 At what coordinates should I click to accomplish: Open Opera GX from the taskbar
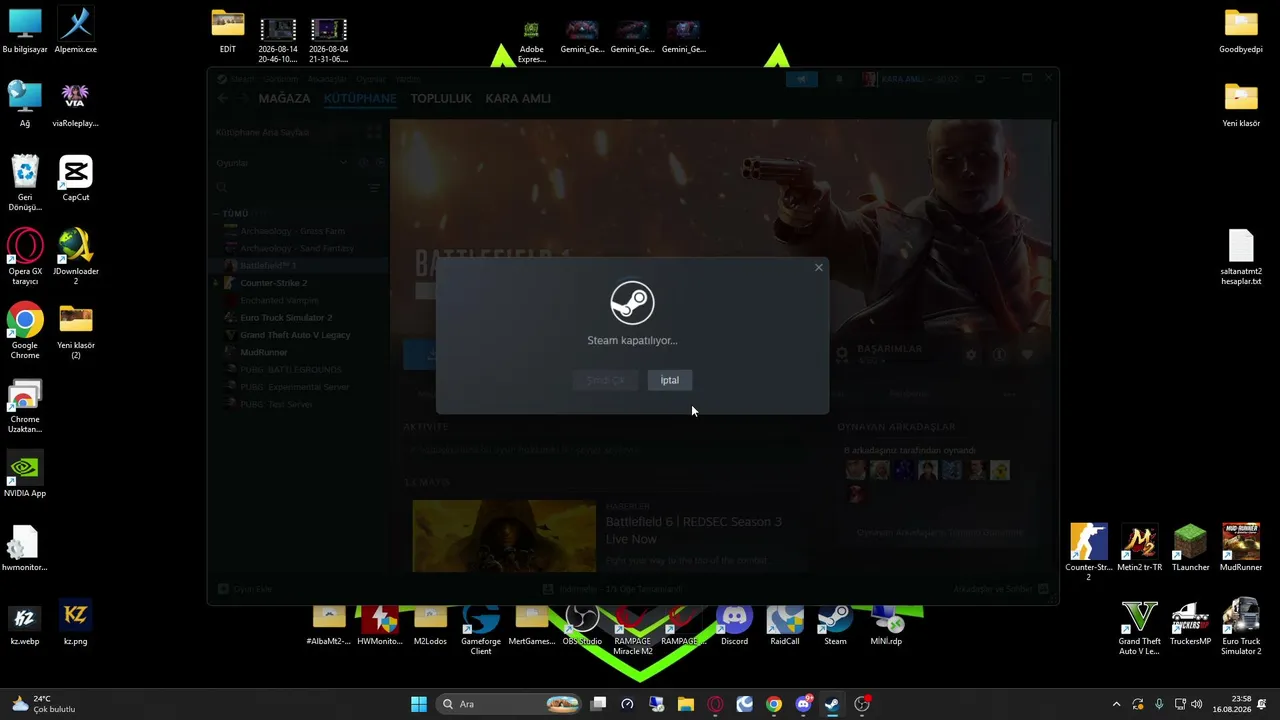coord(715,704)
